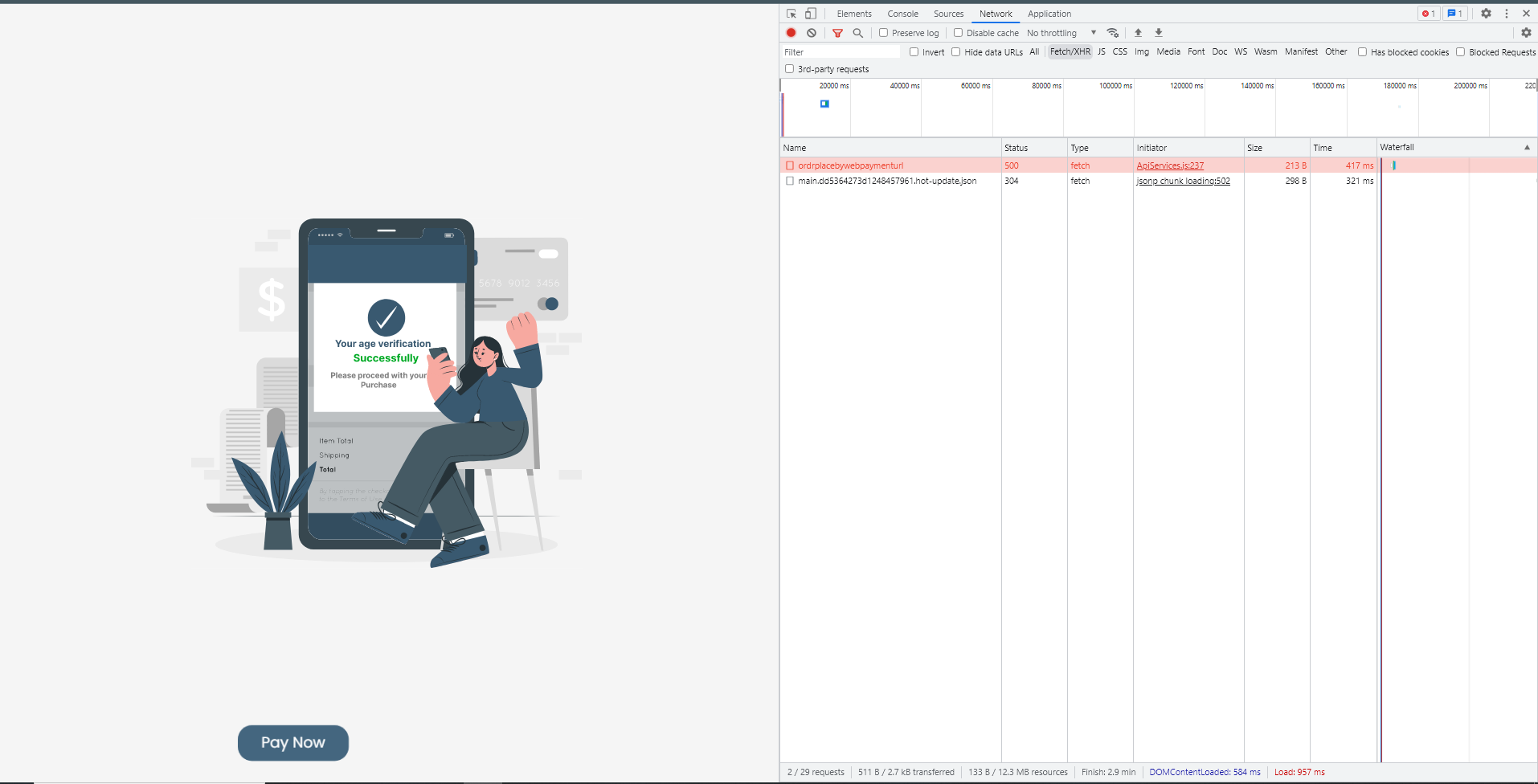Tick the 3rd-party requests checkbox

click(790, 69)
